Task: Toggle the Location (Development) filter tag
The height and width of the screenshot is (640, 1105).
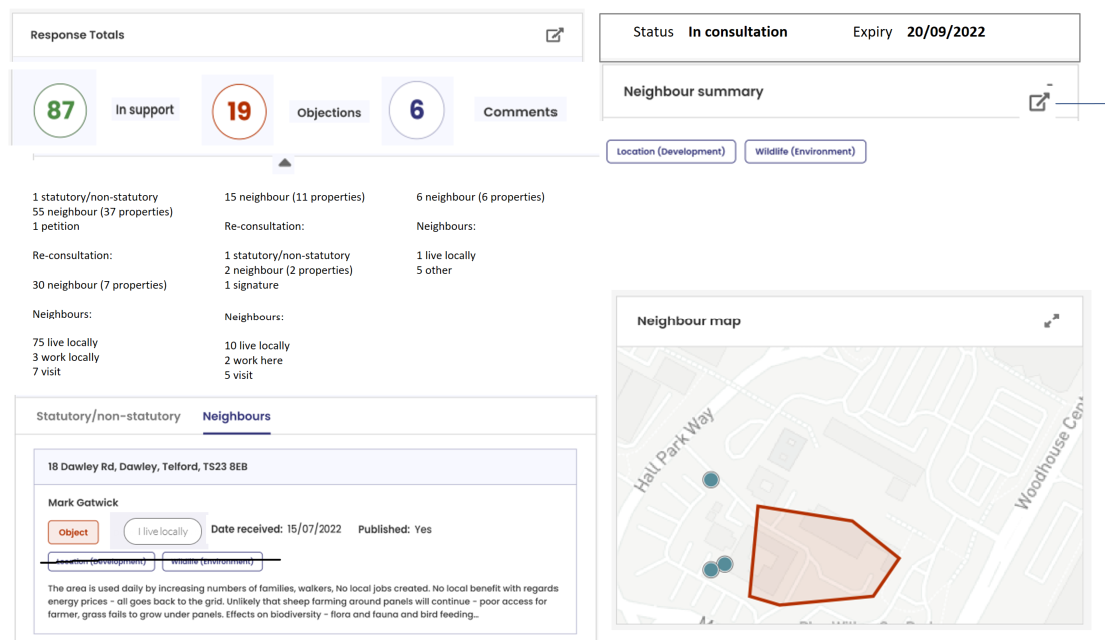Action: [x=670, y=151]
